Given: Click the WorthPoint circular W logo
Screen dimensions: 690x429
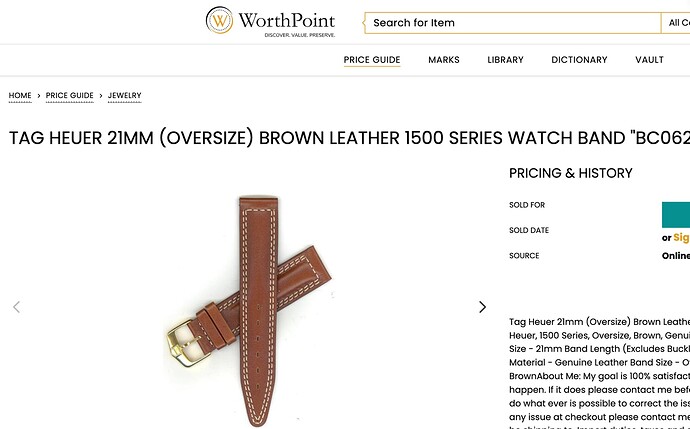Looking at the screenshot, I should point(219,20).
